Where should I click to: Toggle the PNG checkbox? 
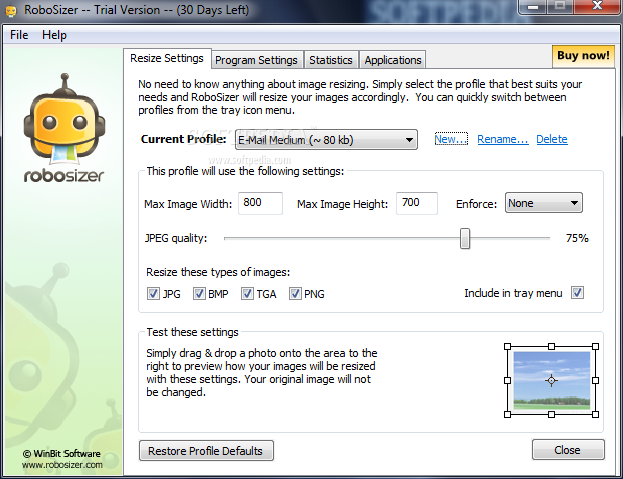[295, 294]
